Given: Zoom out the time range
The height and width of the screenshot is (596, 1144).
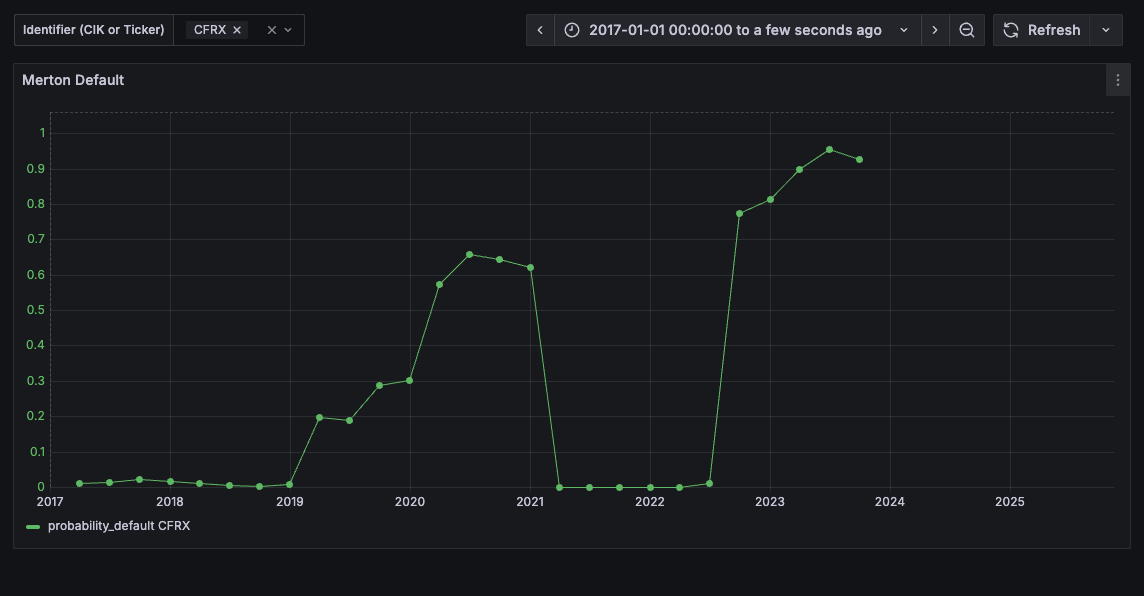Looking at the screenshot, I should [967, 30].
